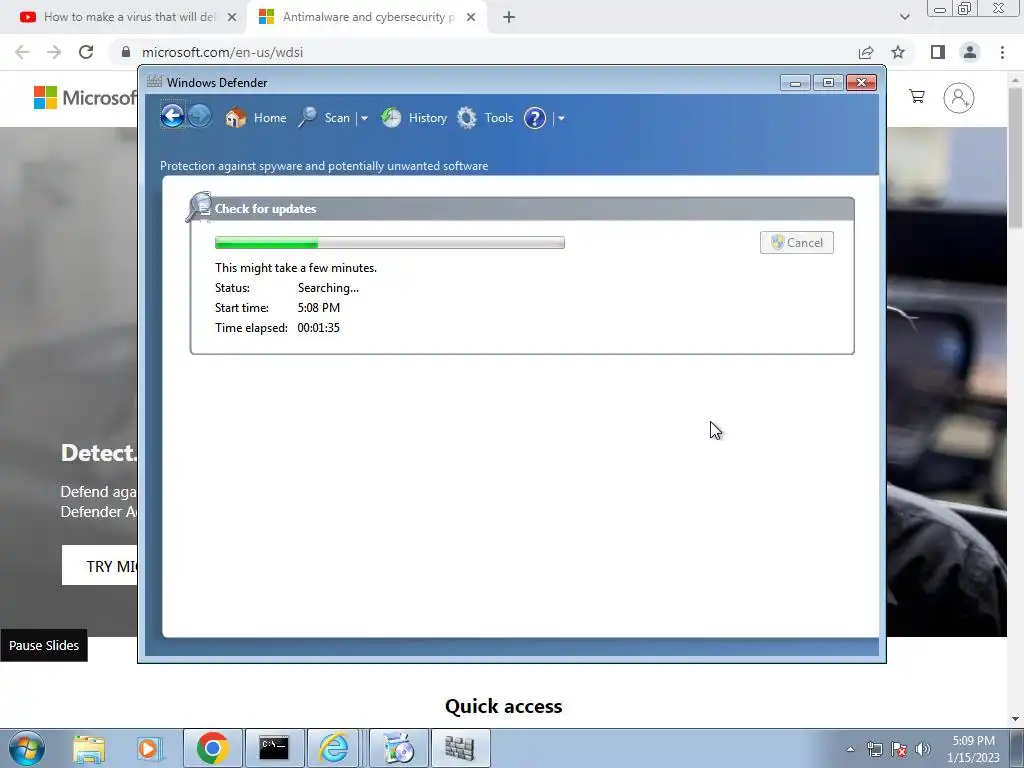Open Home in Windows Defender

[255, 118]
